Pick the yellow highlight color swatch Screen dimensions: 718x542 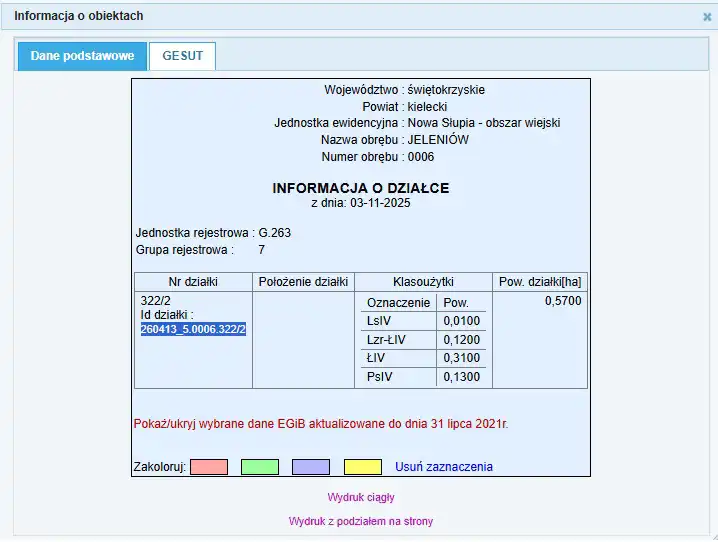tap(363, 467)
